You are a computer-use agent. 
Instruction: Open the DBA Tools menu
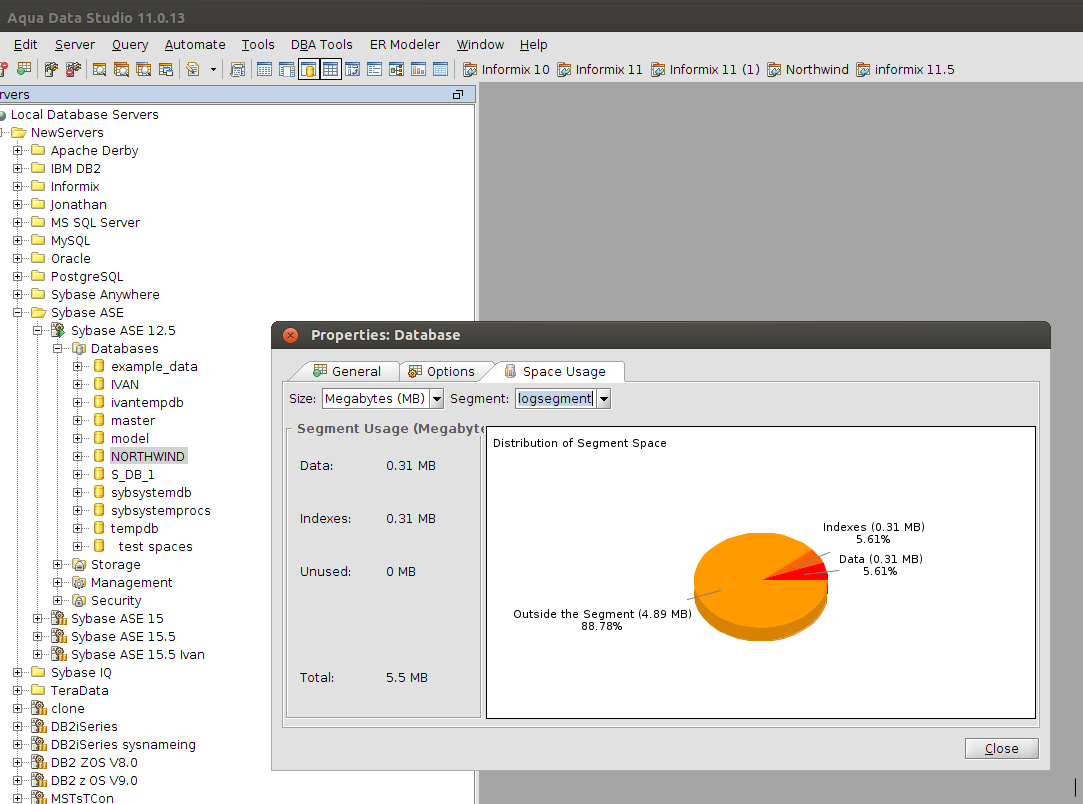[321, 44]
